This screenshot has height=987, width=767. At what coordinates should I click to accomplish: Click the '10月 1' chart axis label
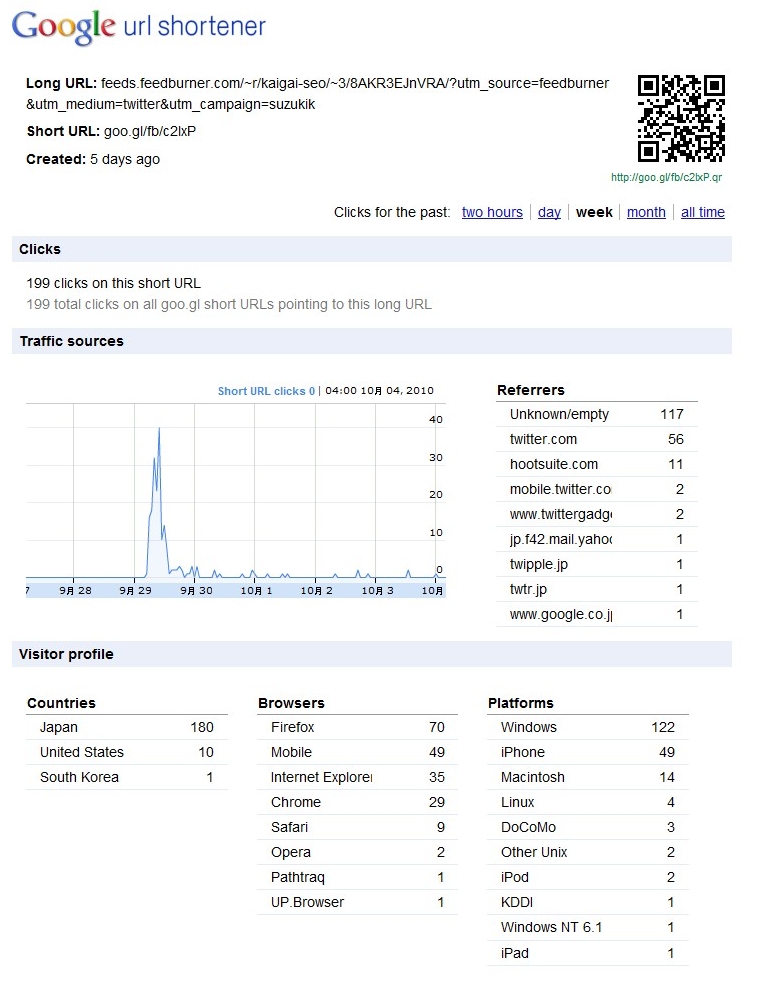(x=256, y=590)
